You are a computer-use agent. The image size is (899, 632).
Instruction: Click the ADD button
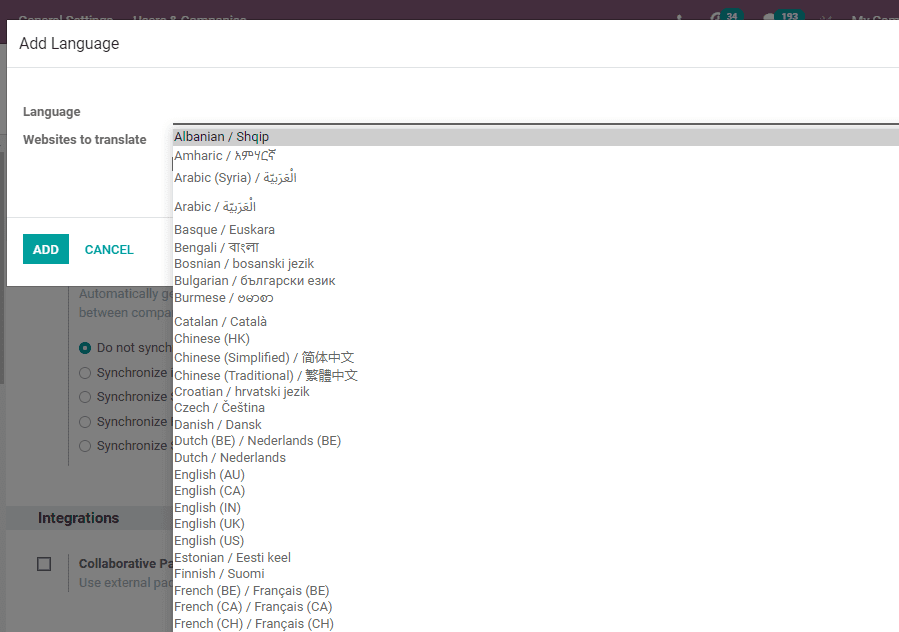point(46,249)
